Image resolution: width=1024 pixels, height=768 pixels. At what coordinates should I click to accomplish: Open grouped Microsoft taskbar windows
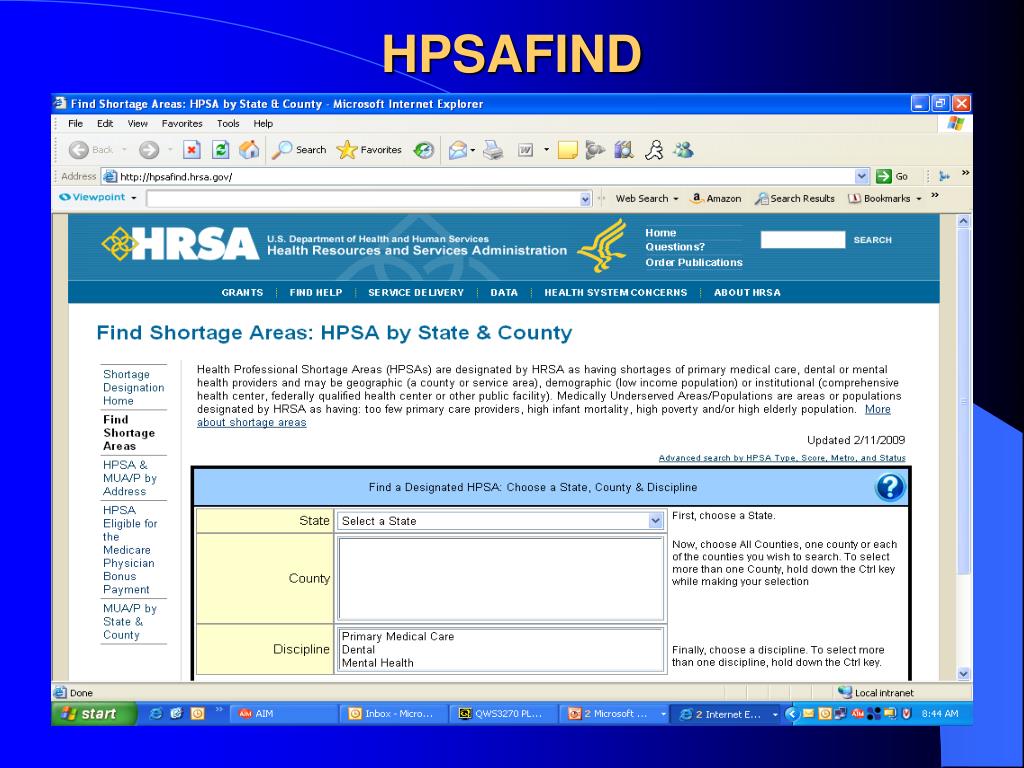coord(614,714)
